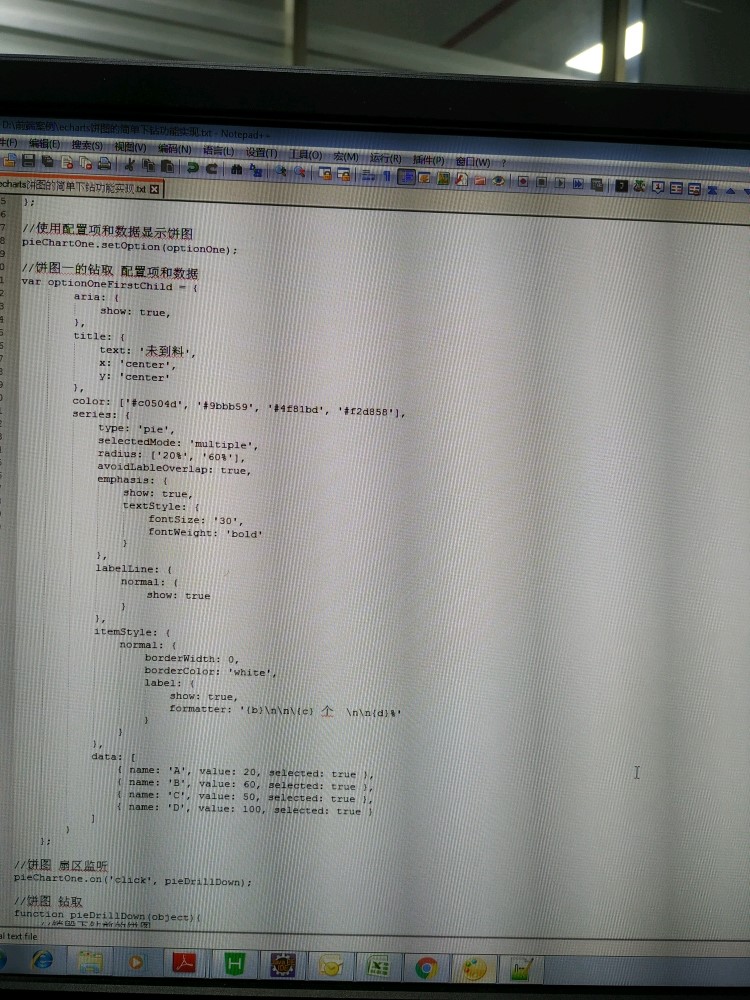The image size is (750, 1000).
Task: Click the Cut scissors icon
Action: coord(129,165)
